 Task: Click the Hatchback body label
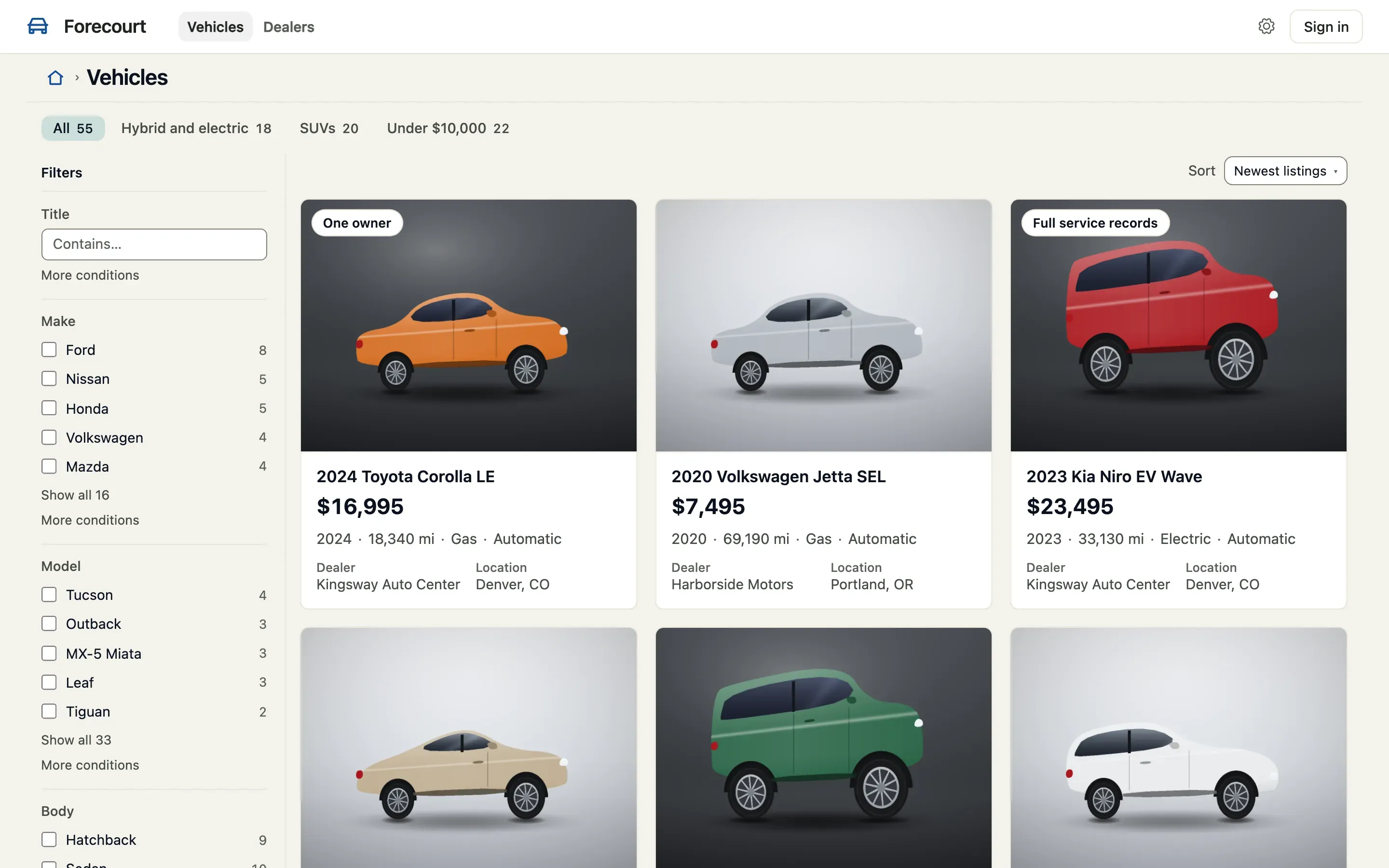tap(101, 840)
